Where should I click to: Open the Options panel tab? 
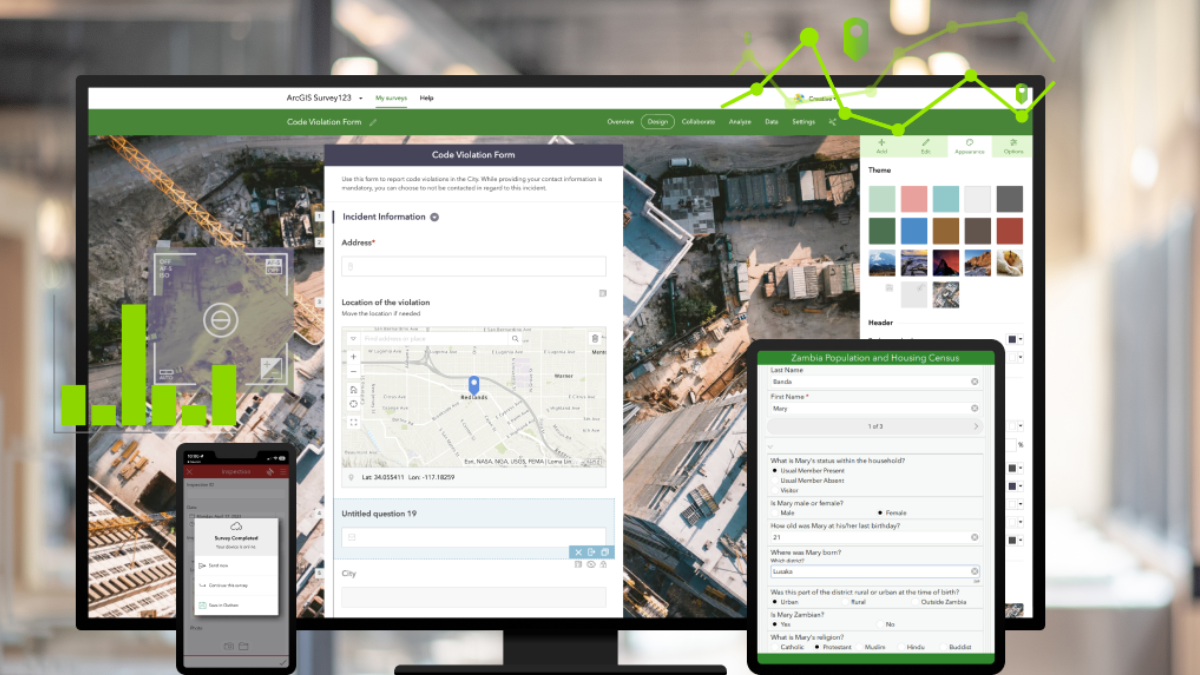pos(1013,147)
